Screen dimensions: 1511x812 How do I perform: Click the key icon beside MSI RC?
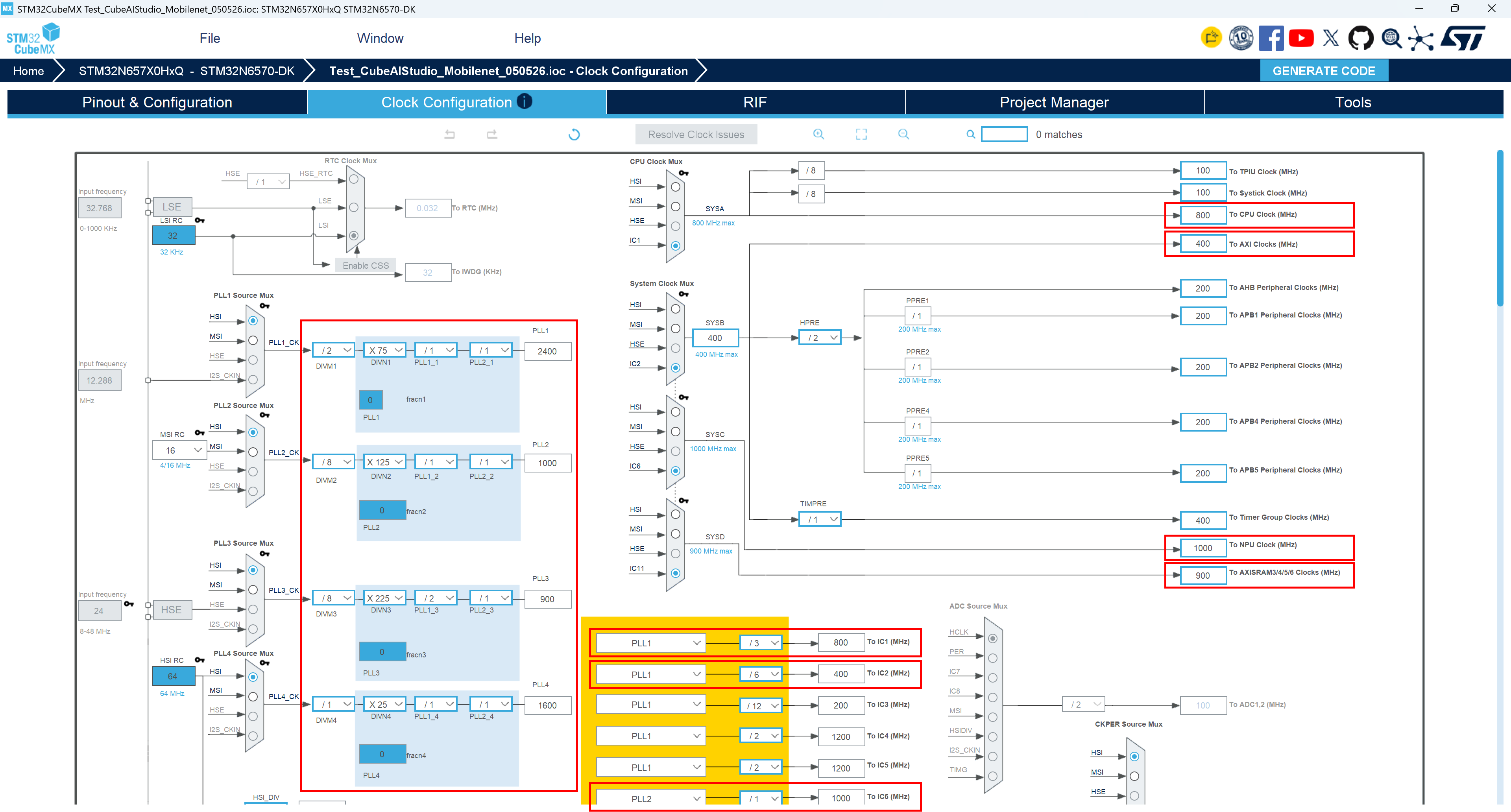[x=200, y=433]
